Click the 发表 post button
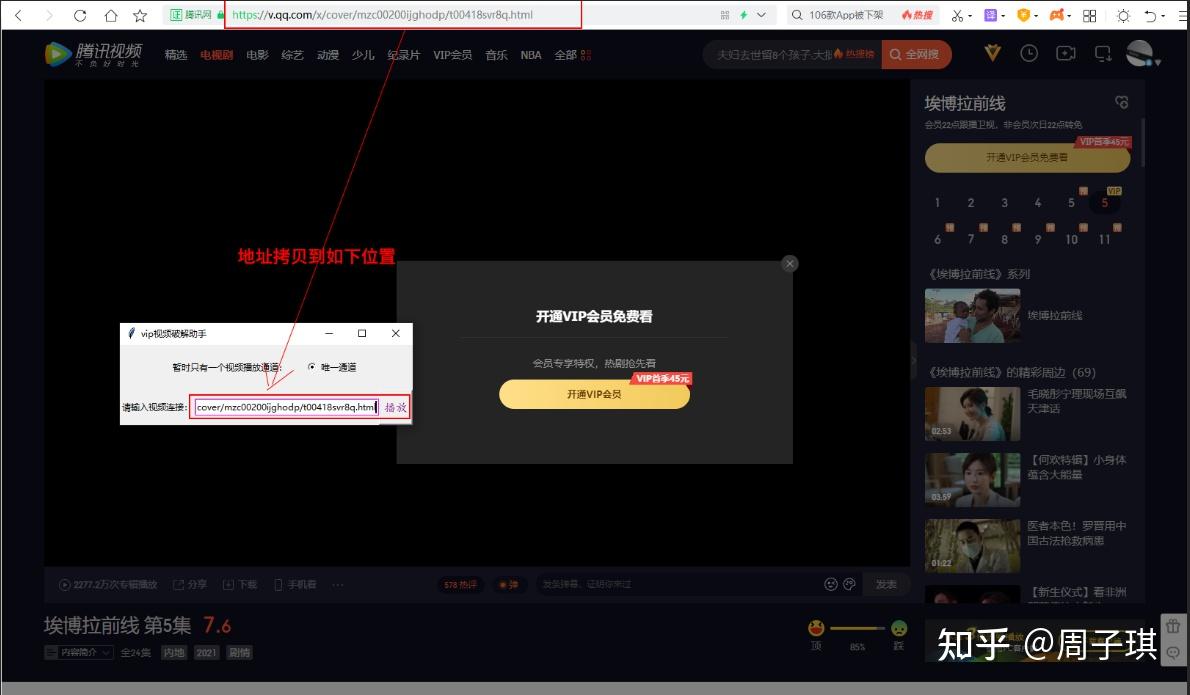The image size is (1190, 695). point(886,584)
